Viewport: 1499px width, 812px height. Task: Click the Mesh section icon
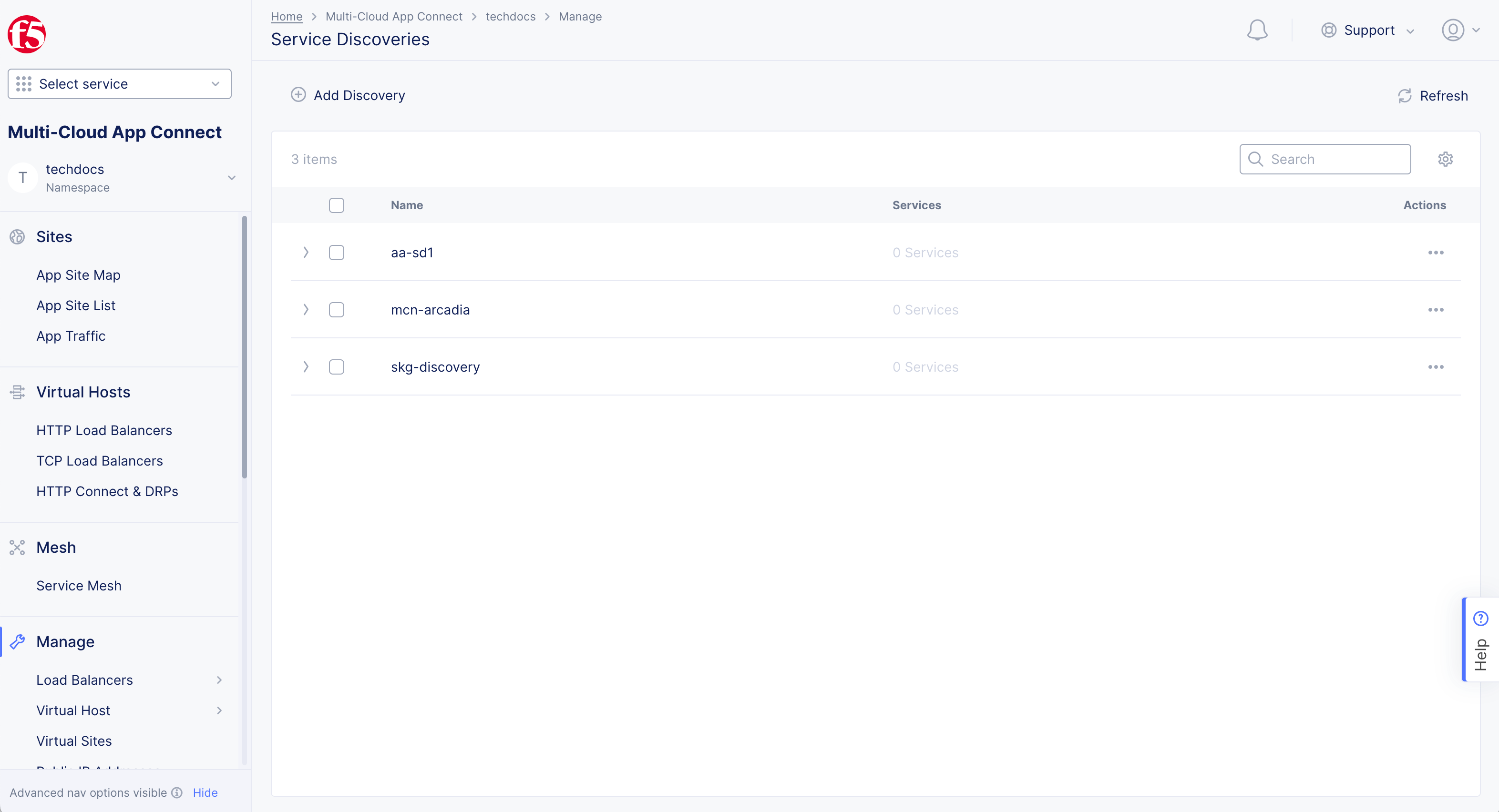point(18,548)
